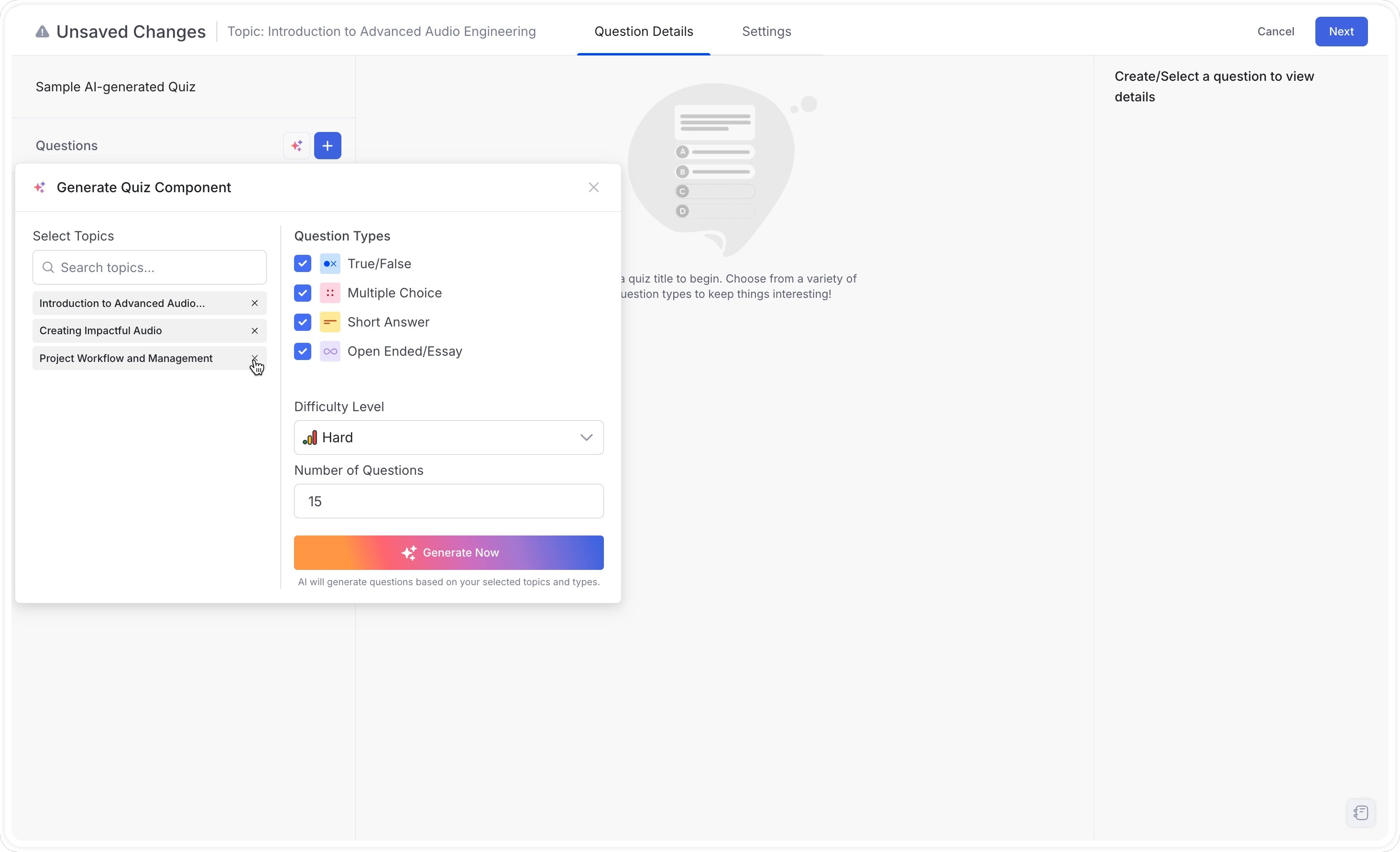Remove the Creating Impactful Audio topic
Image resolution: width=1400 pixels, height=852 pixels.
(254, 330)
